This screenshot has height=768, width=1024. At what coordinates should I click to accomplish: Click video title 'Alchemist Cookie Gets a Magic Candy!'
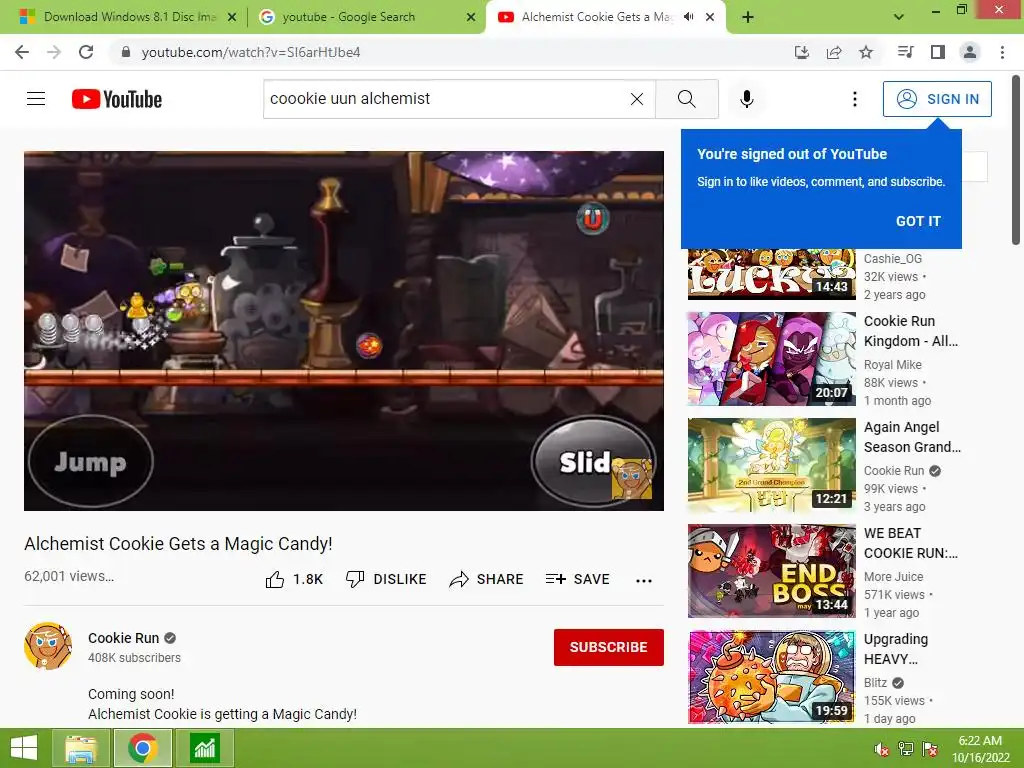178,543
